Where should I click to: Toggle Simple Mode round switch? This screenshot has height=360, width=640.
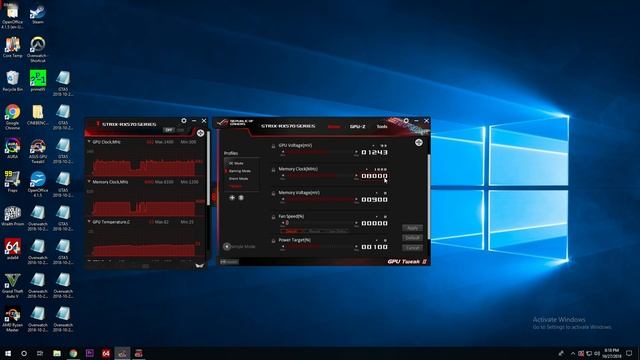[227, 247]
